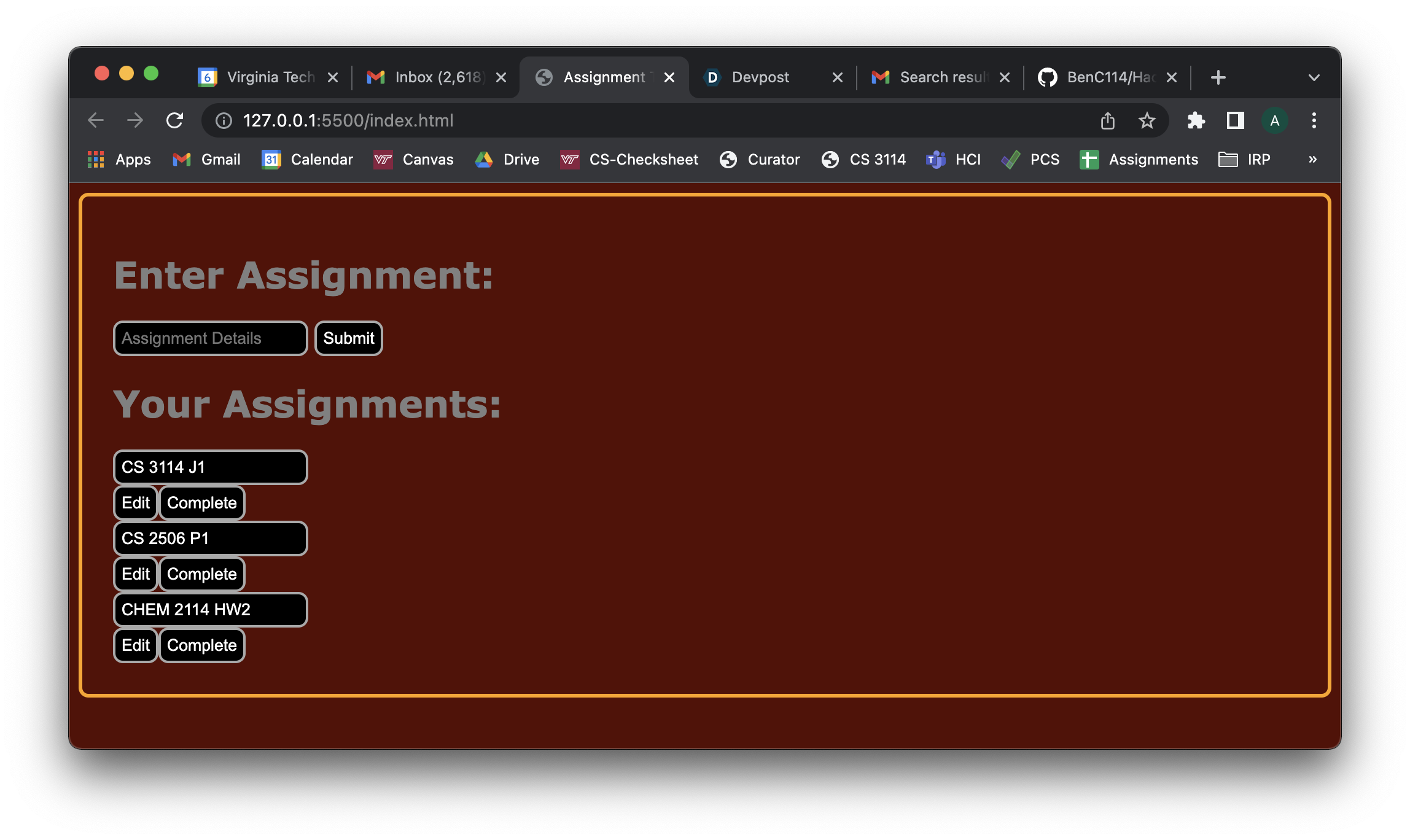Screen dimensions: 1410x840
Task: Bookmark page with star icon
Action: (x=1147, y=120)
